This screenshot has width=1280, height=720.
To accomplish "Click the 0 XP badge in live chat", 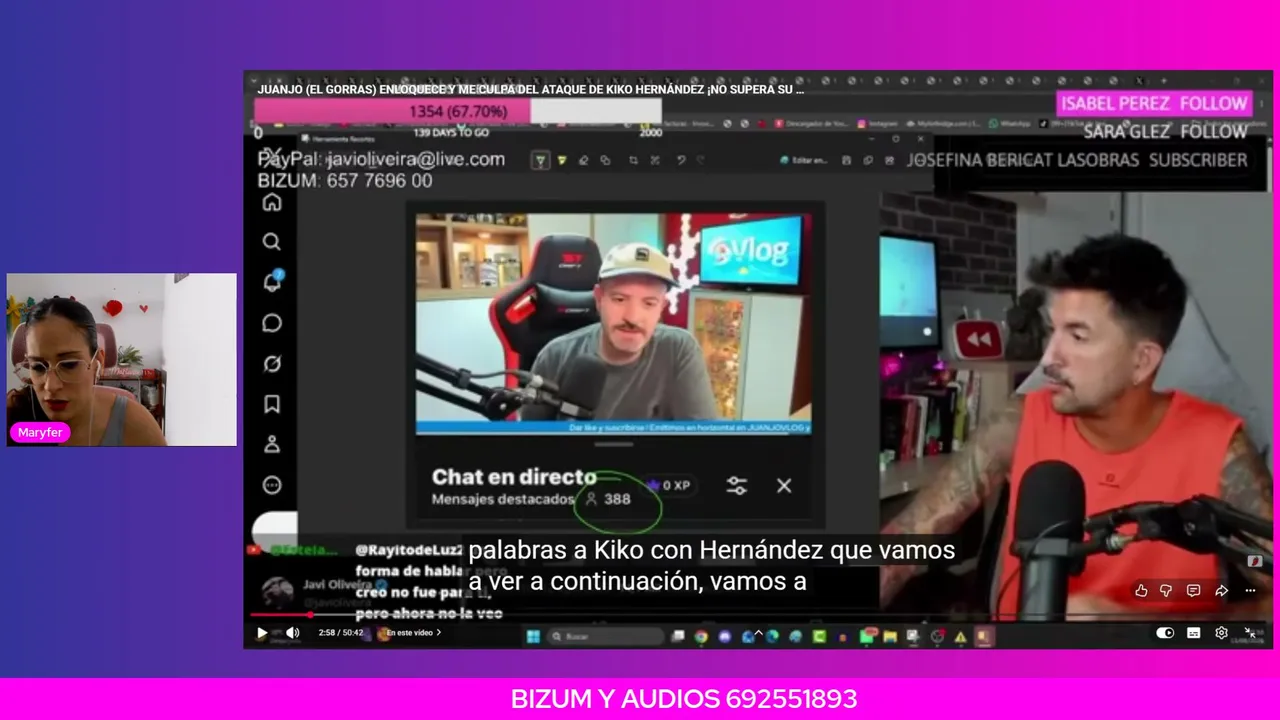I will point(669,485).
